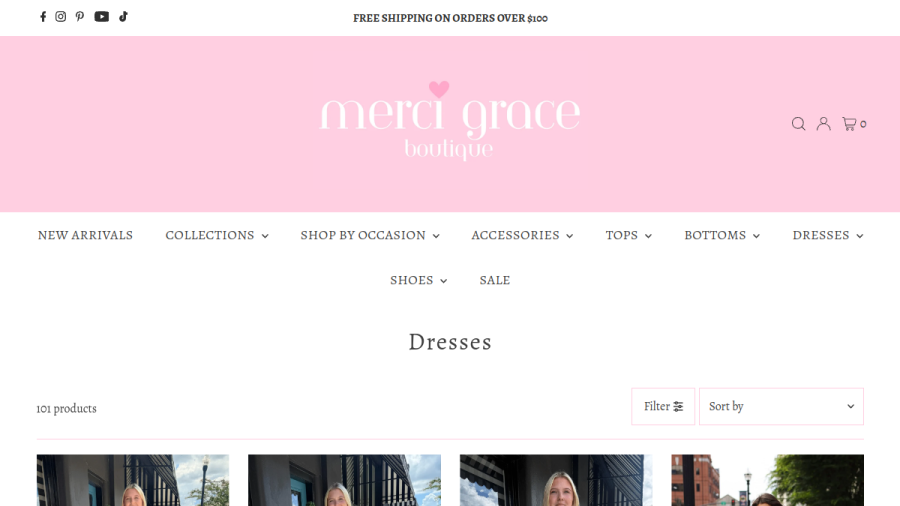Go to New Arrivals
This screenshot has width=900, height=506.
pos(86,235)
